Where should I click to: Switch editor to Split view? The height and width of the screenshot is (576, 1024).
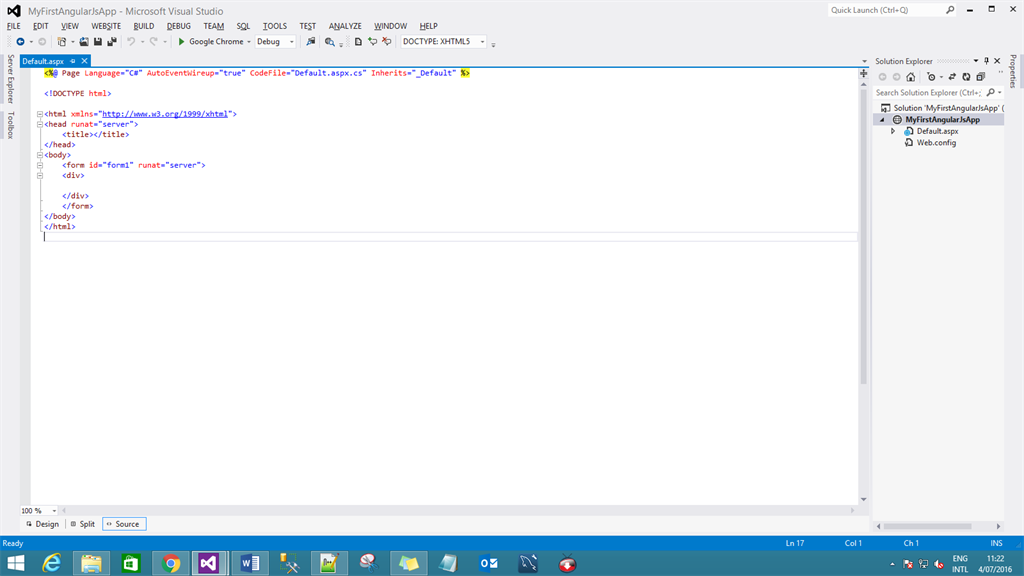(83, 524)
